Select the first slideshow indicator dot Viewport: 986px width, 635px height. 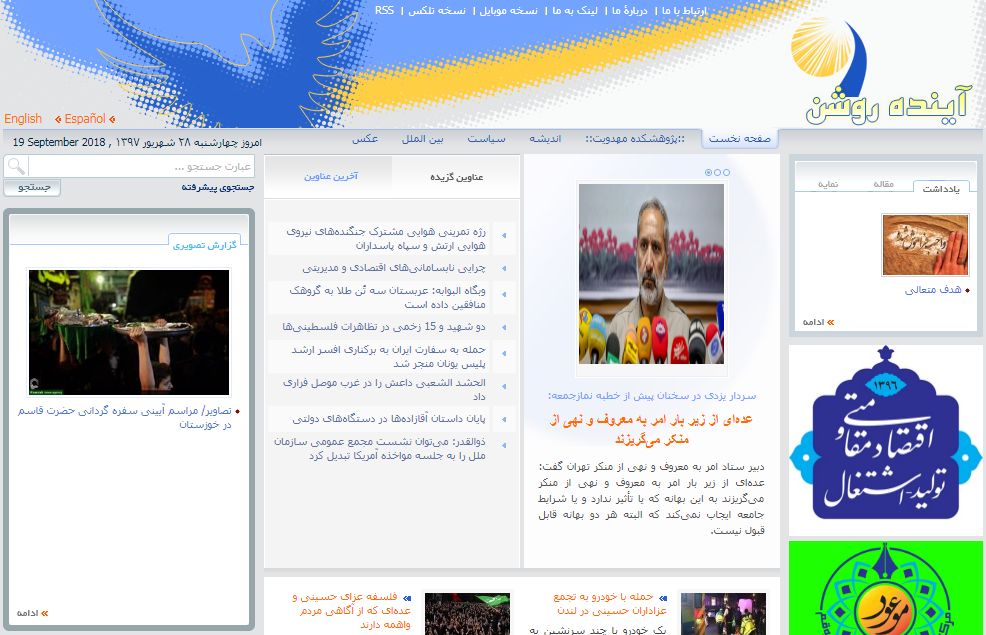[x=709, y=173]
